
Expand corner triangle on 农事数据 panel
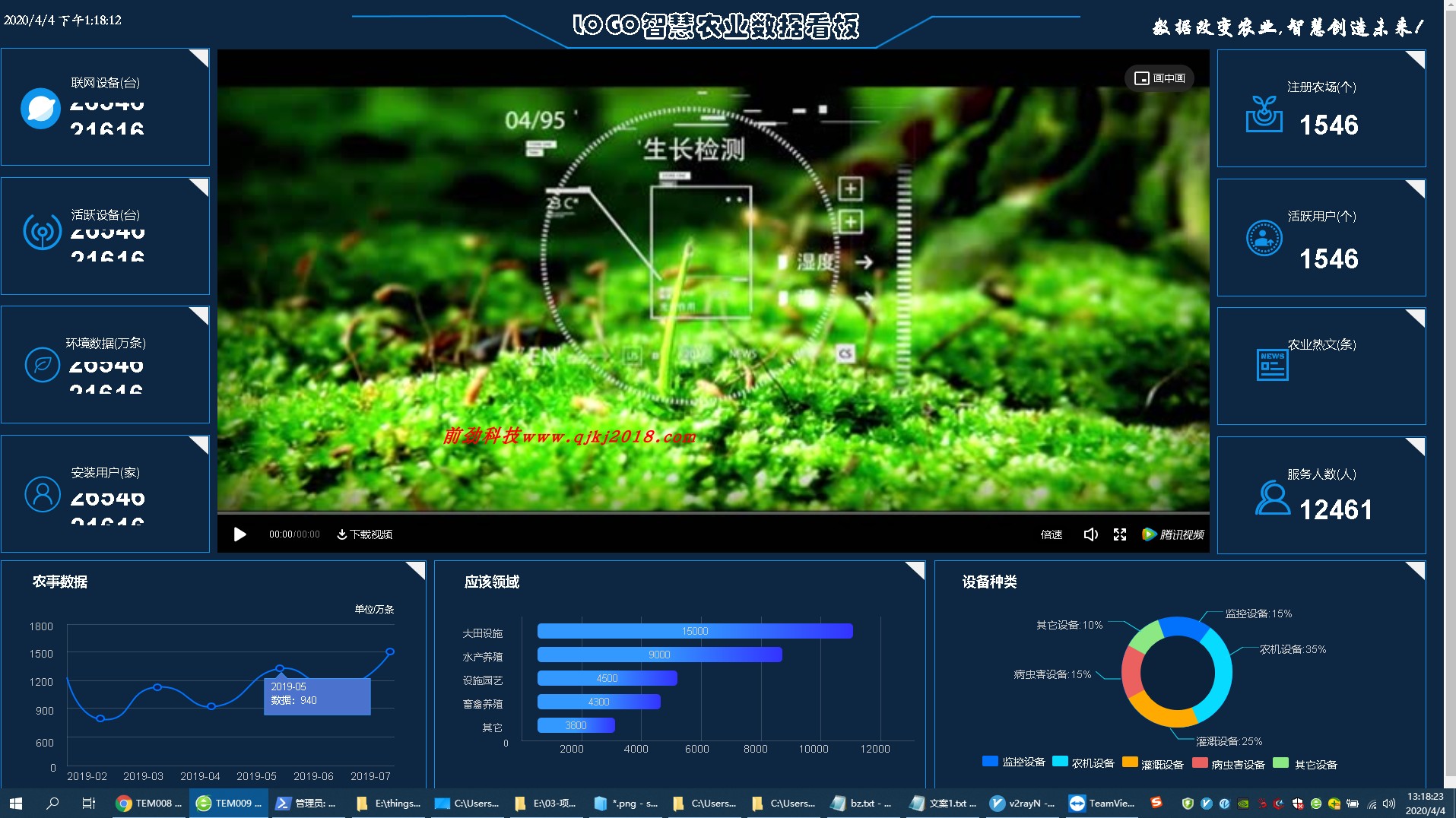417,568
